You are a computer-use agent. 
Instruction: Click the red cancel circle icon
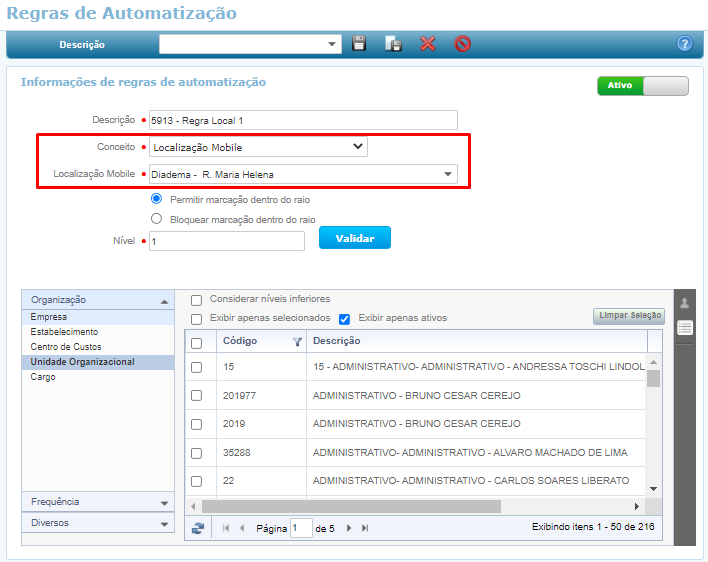(462, 44)
